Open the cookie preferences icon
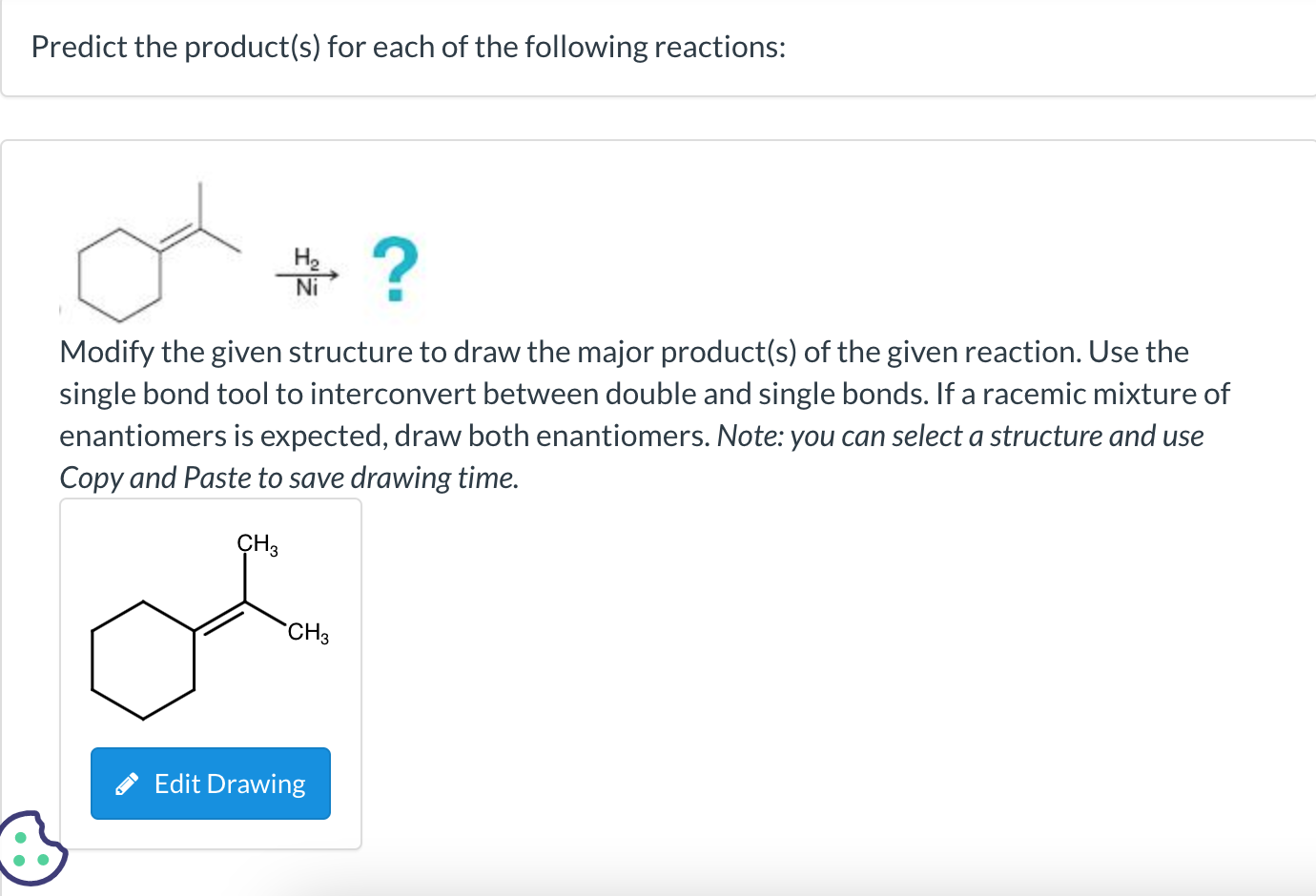The width and height of the screenshot is (1316, 896). pos(31,847)
